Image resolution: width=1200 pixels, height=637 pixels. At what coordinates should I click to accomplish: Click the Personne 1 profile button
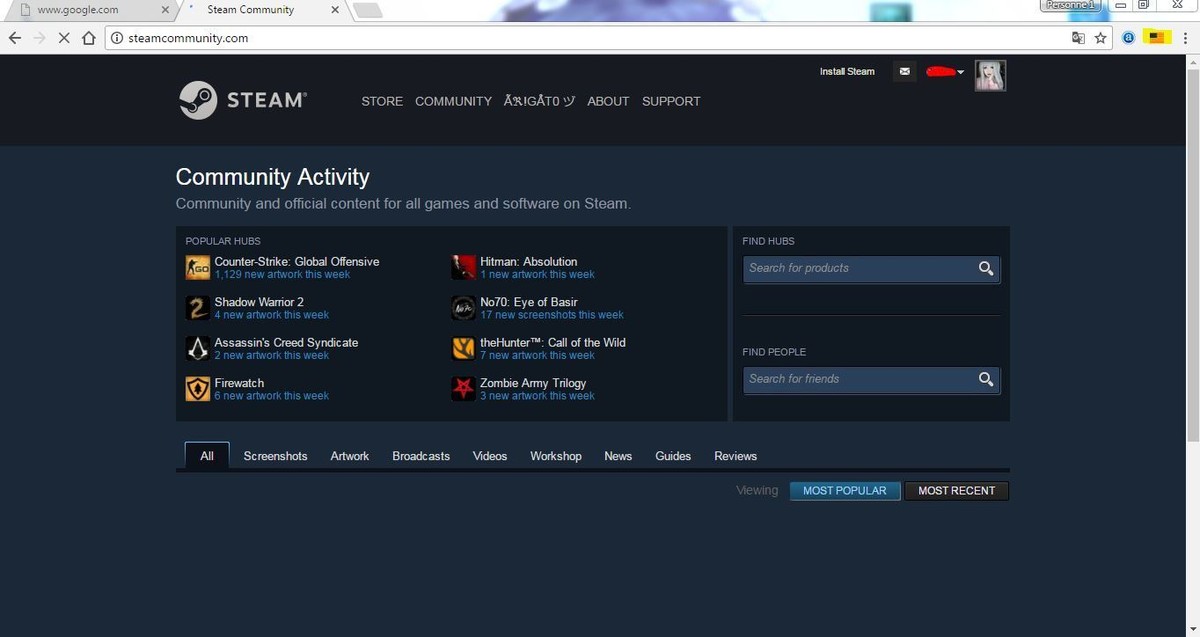tap(1070, 5)
